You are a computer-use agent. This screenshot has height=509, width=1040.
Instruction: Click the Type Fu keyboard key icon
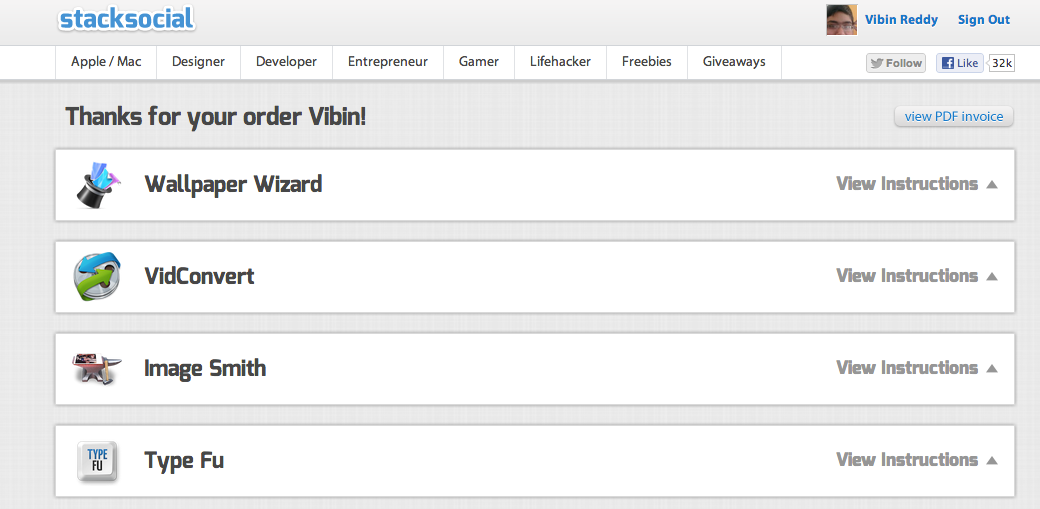[x=98, y=461]
